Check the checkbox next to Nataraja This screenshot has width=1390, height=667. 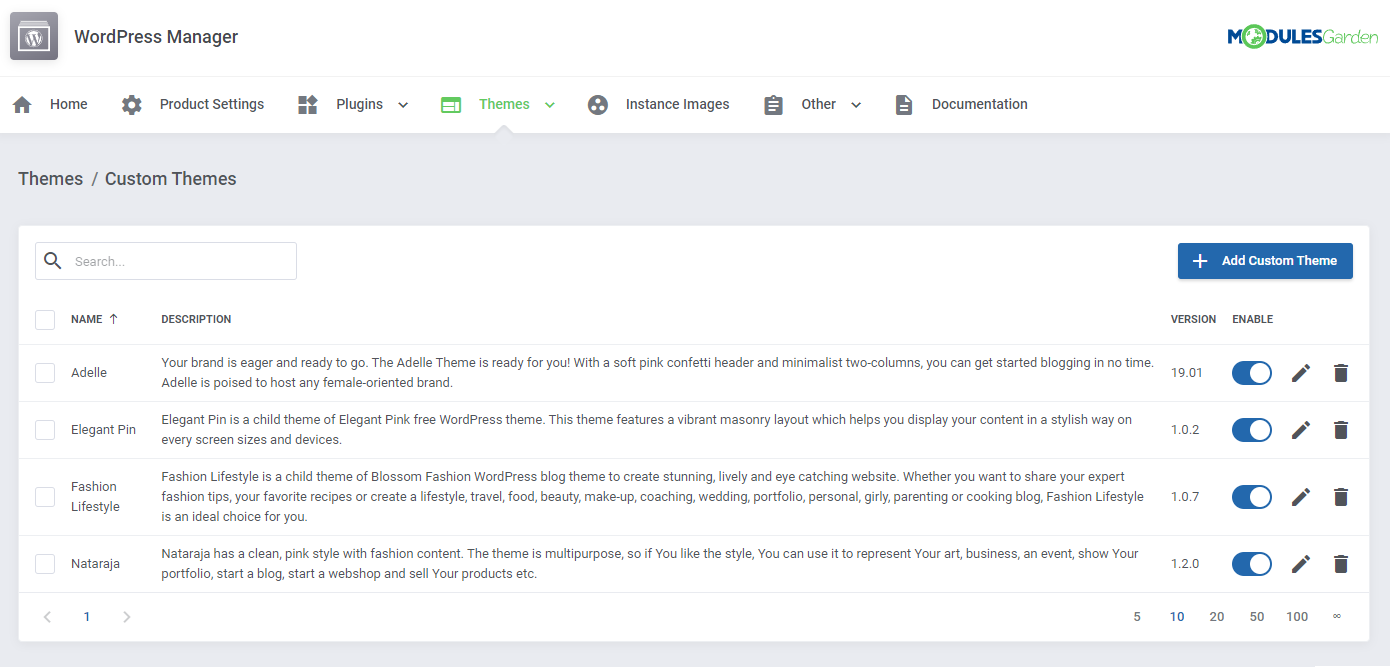click(45, 563)
